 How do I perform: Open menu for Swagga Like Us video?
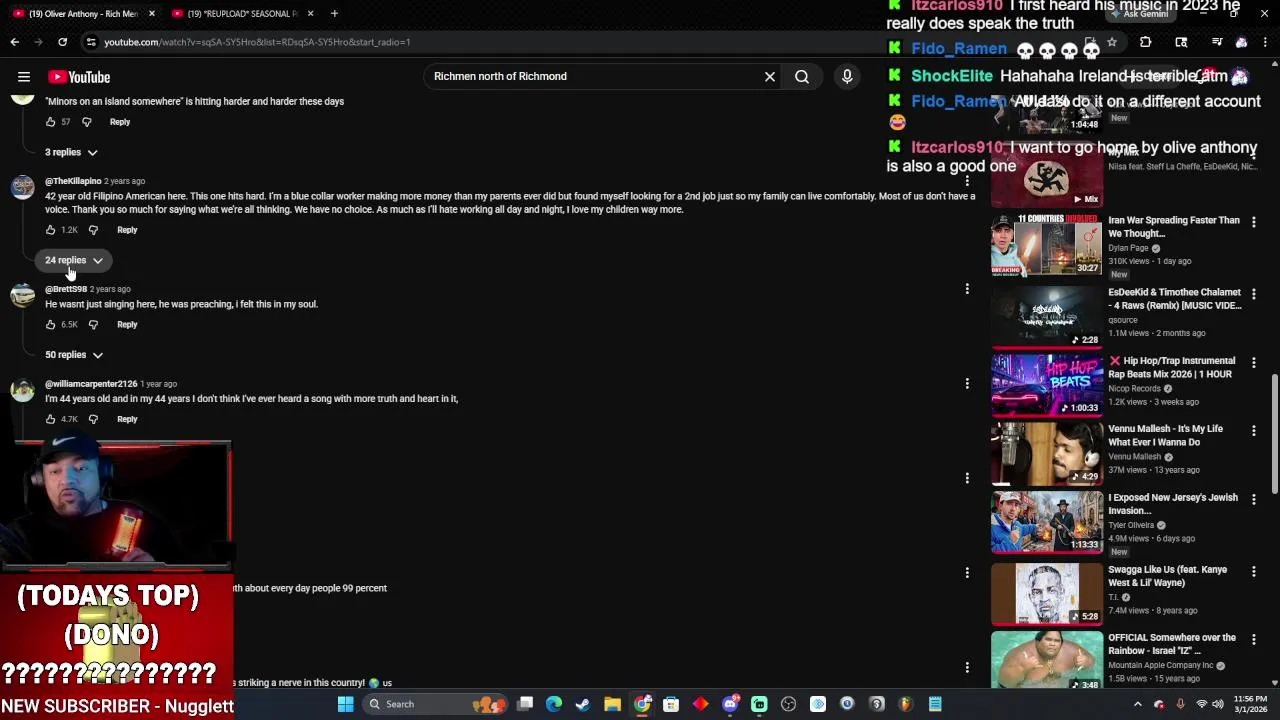[1254, 570]
